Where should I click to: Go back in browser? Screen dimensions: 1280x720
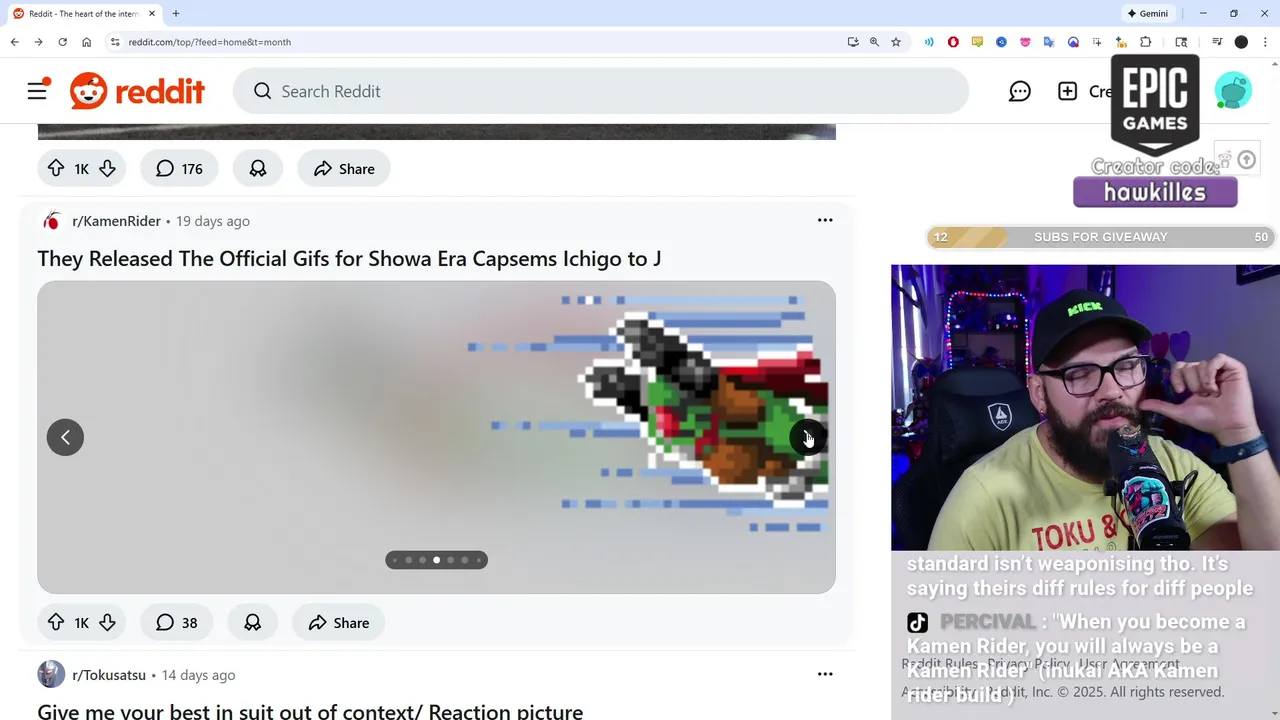click(x=14, y=42)
